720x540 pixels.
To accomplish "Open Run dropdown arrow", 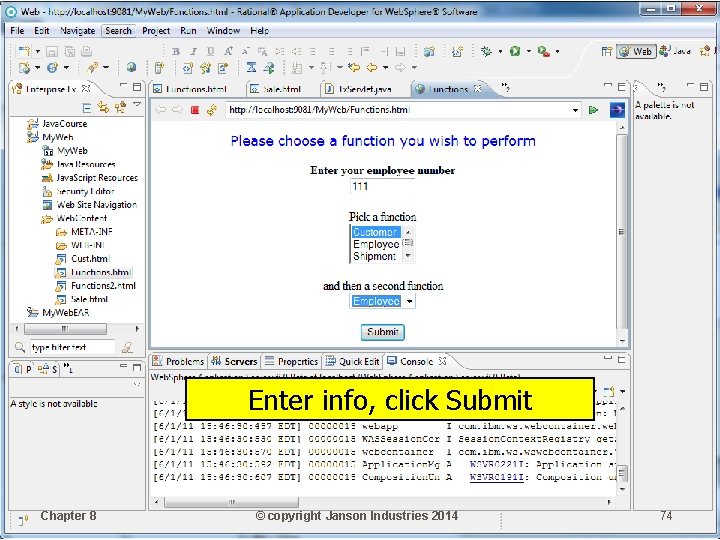I will (529, 51).
